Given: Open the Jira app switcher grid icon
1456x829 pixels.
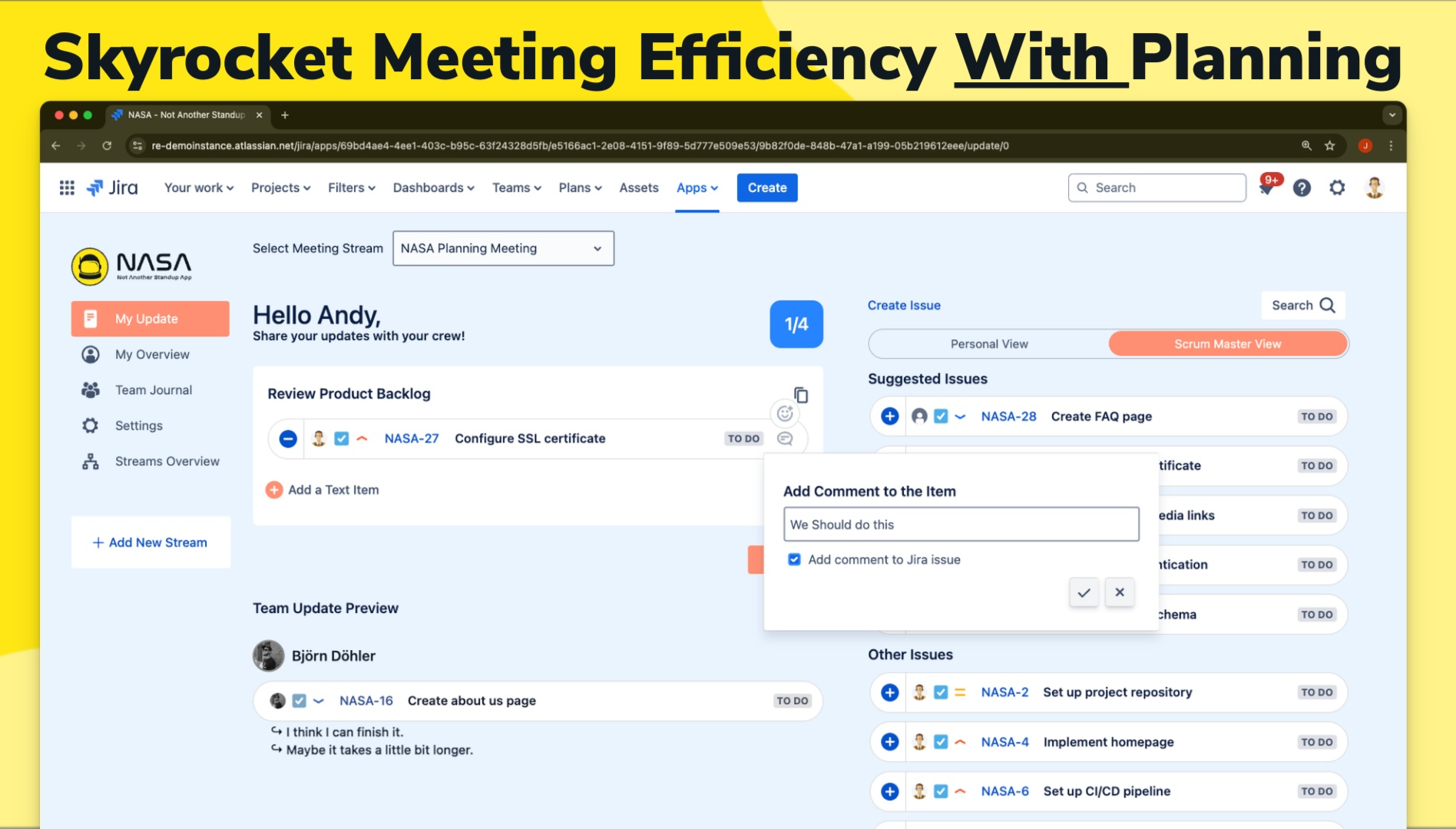Looking at the screenshot, I should pos(67,188).
